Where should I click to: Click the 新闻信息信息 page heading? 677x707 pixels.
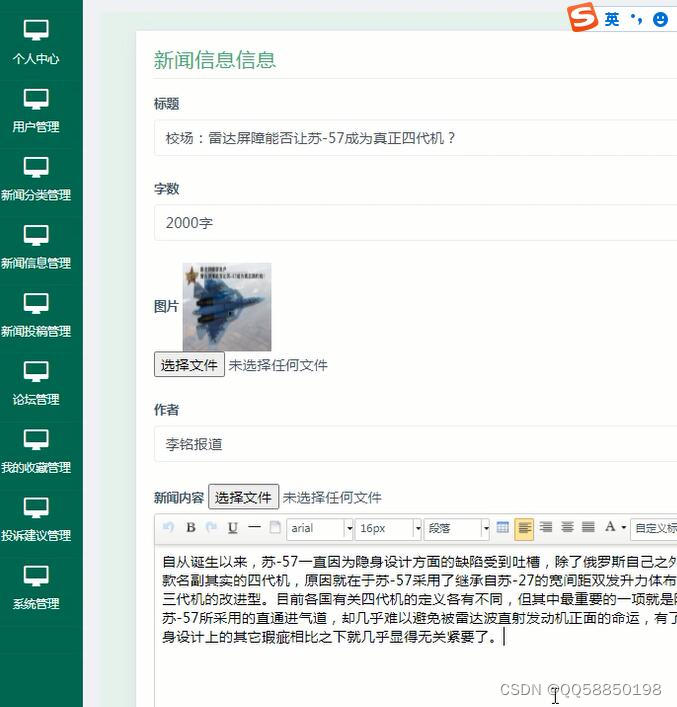(x=215, y=60)
